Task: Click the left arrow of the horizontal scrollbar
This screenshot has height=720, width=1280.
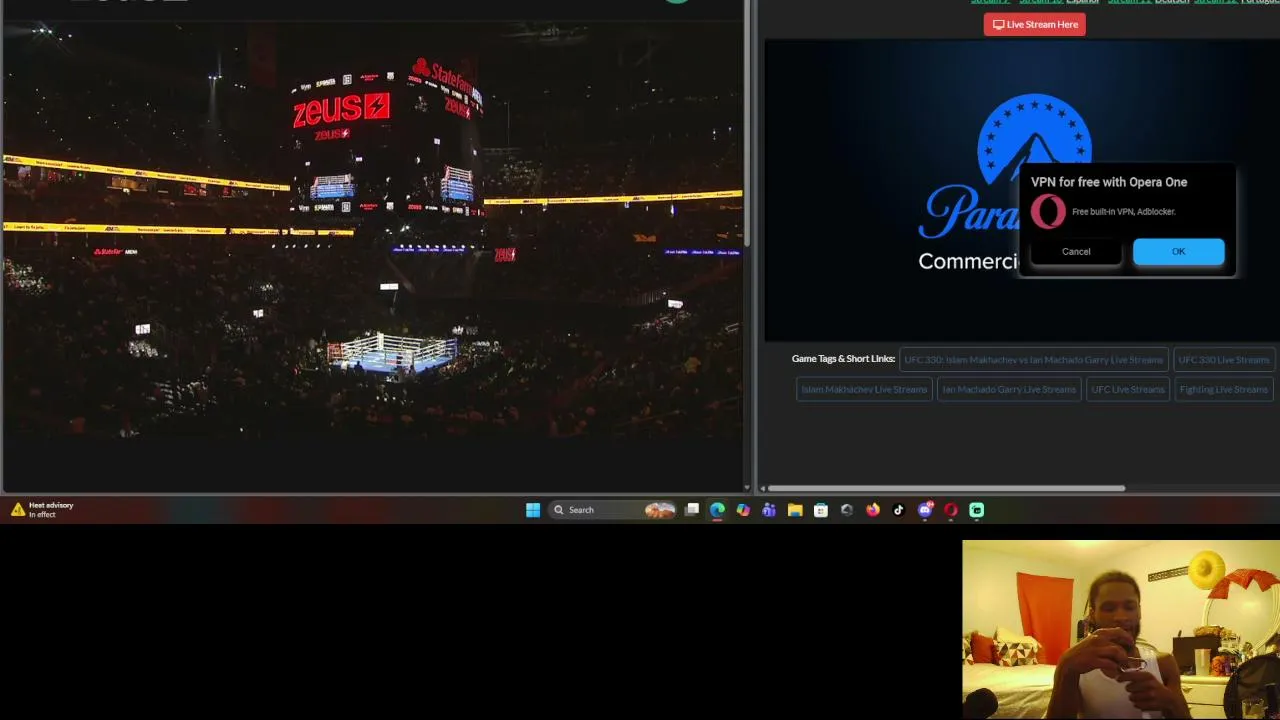Action: point(763,488)
